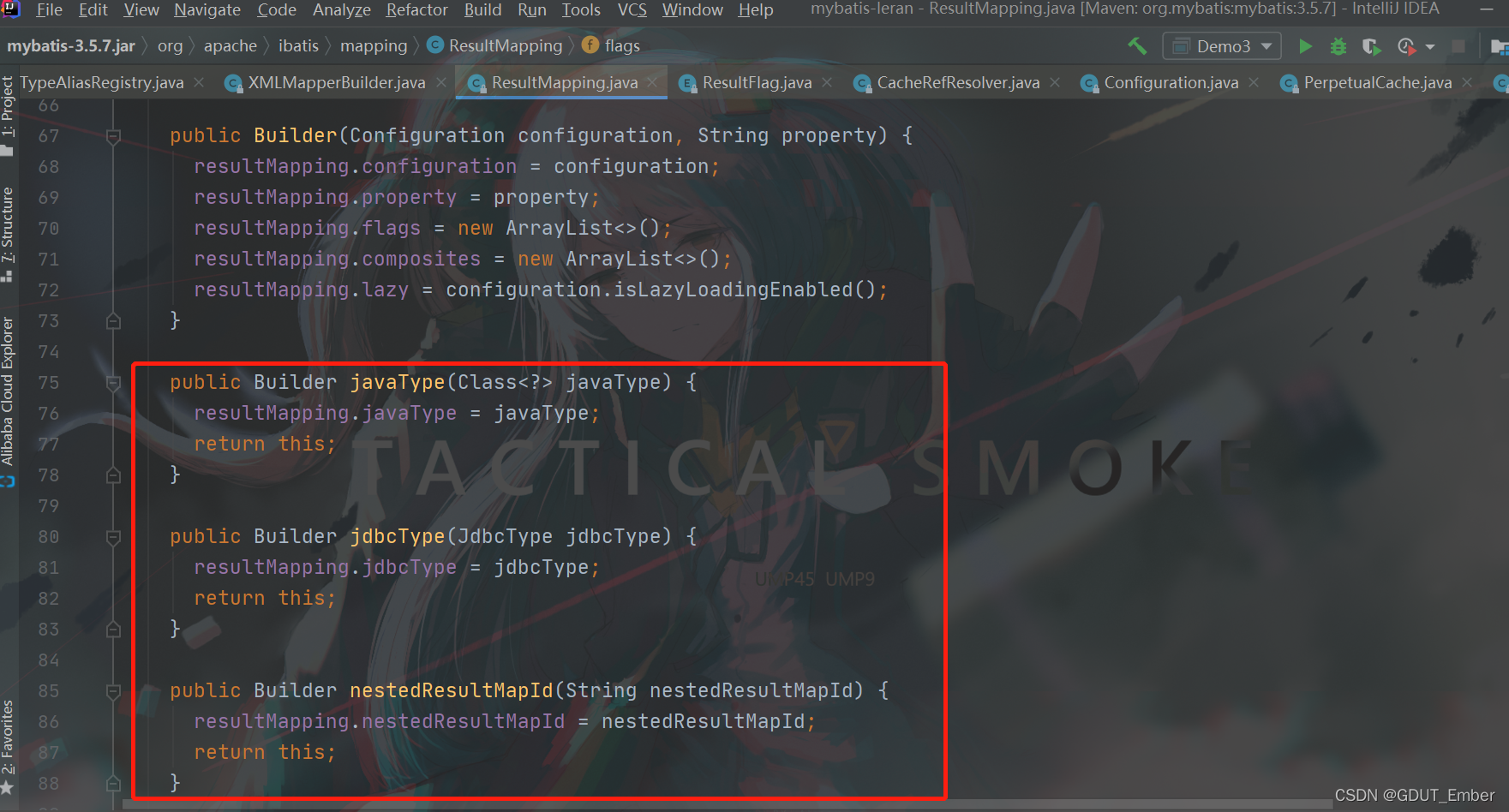Open the Project tool window
This screenshot has height=812, width=1509.
[x=8, y=116]
